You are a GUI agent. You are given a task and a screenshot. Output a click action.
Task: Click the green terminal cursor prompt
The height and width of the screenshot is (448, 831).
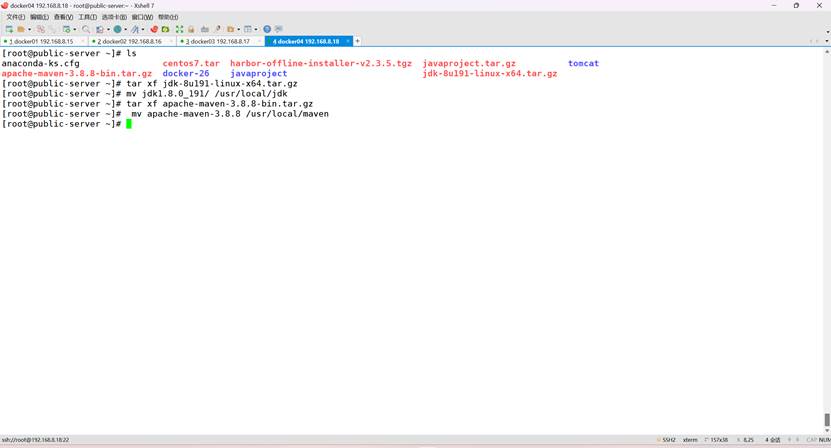(129, 124)
